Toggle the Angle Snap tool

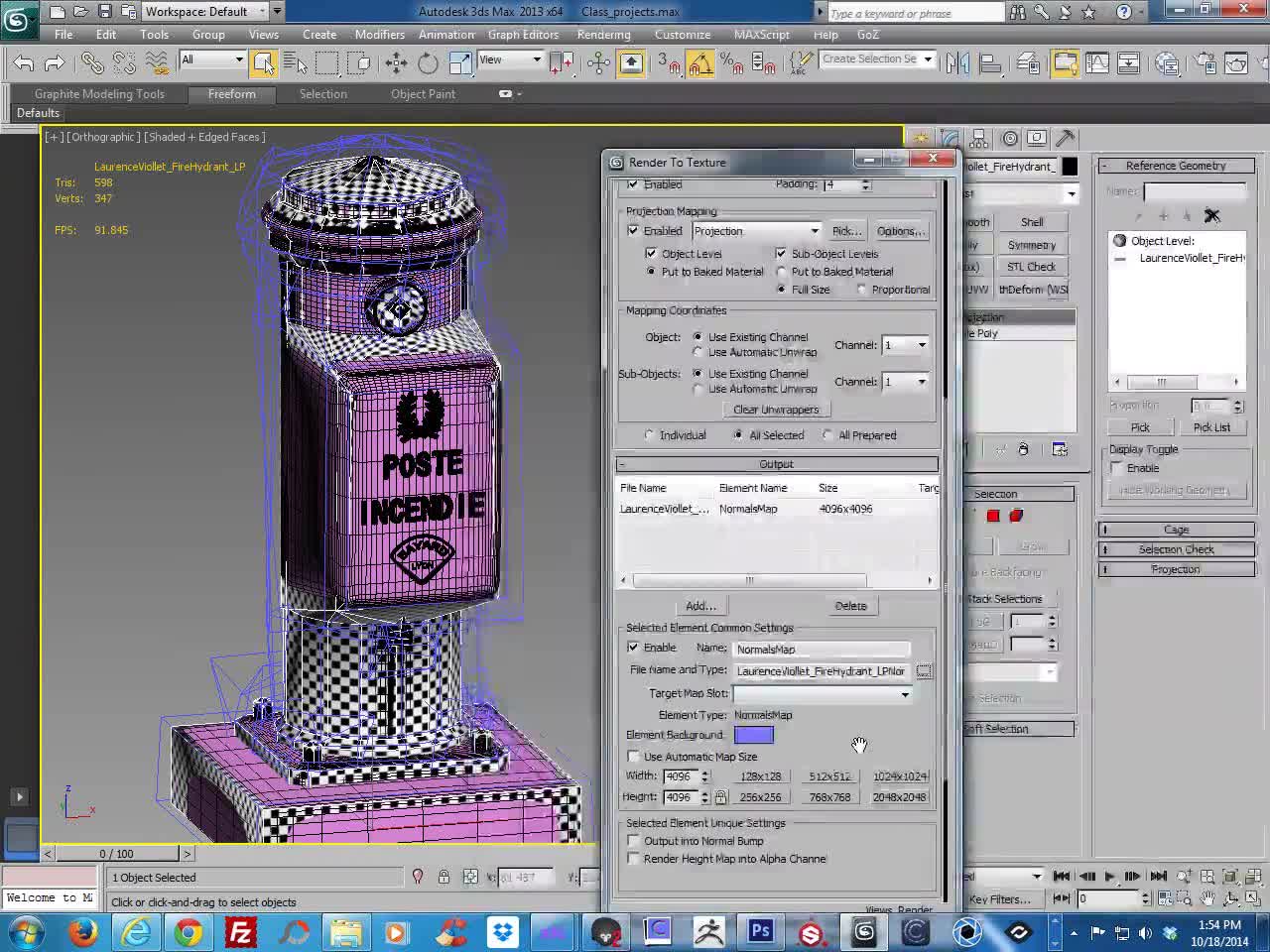coord(700,63)
